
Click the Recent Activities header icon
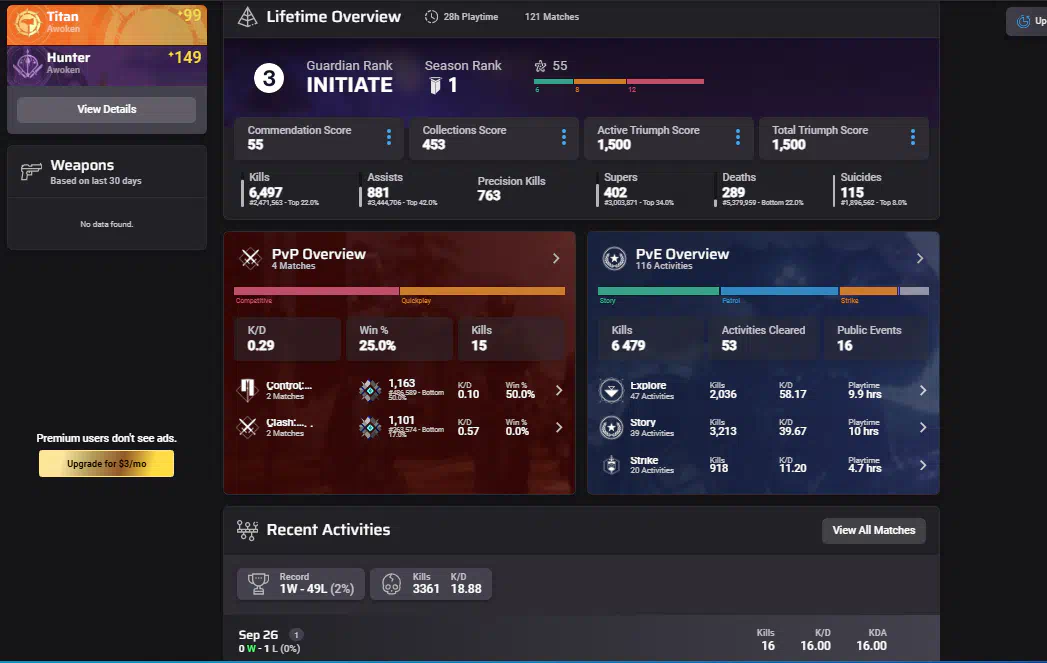(x=247, y=530)
